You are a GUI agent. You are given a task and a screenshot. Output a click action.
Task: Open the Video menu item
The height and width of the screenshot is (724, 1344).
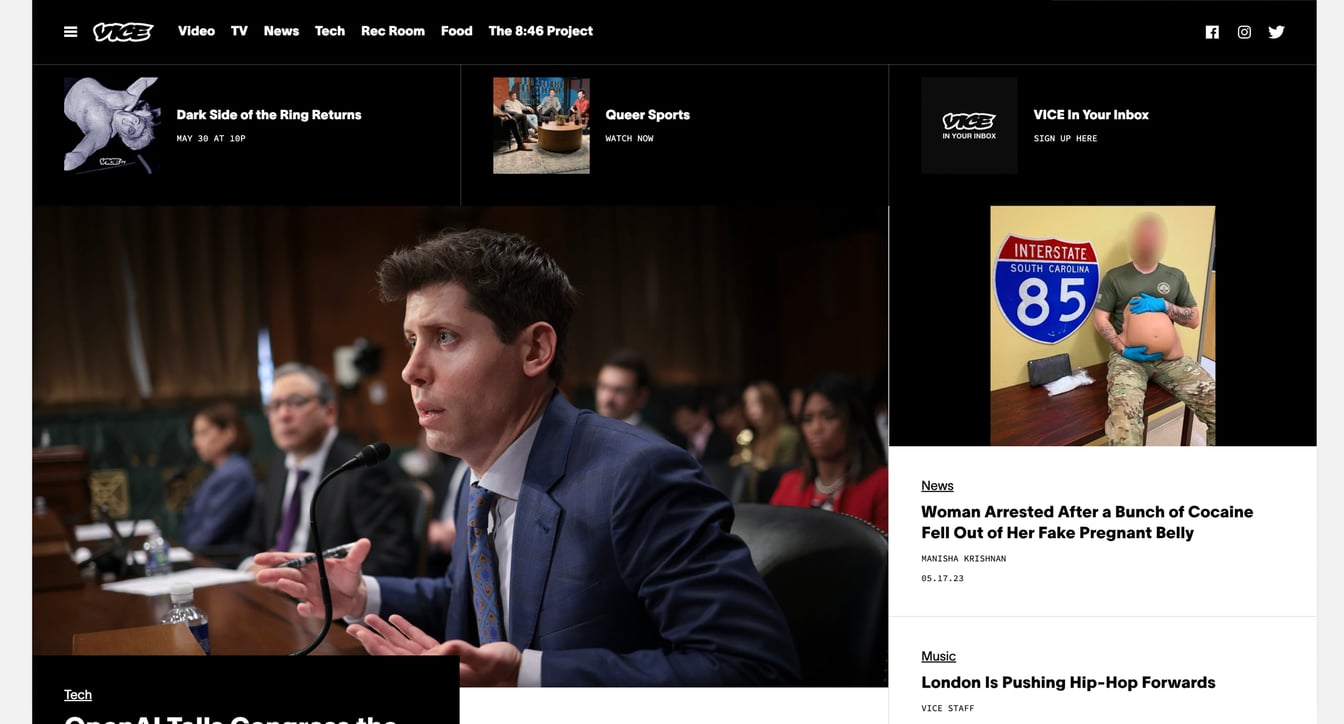[x=196, y=31]
